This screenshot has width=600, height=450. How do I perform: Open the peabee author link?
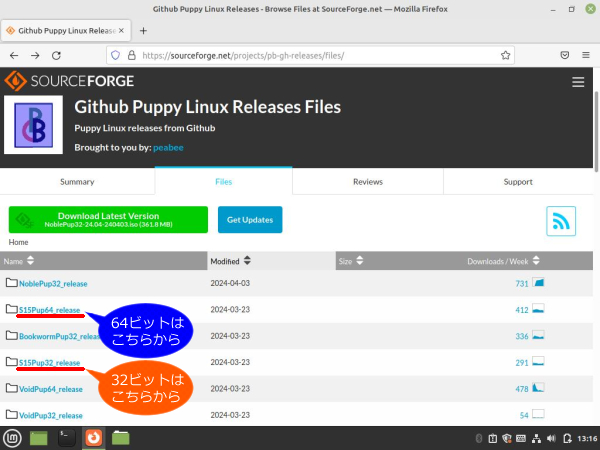[168, 148]
